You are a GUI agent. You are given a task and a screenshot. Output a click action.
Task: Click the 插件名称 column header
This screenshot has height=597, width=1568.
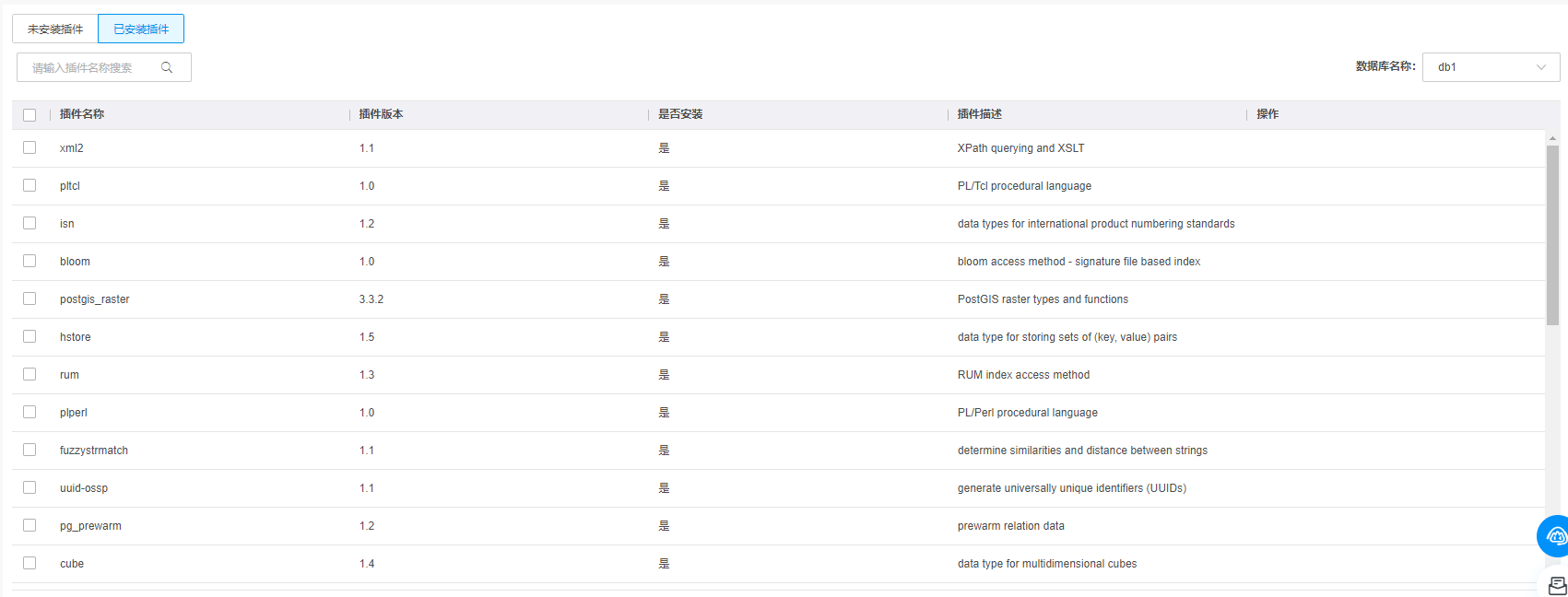click(82, 114)
